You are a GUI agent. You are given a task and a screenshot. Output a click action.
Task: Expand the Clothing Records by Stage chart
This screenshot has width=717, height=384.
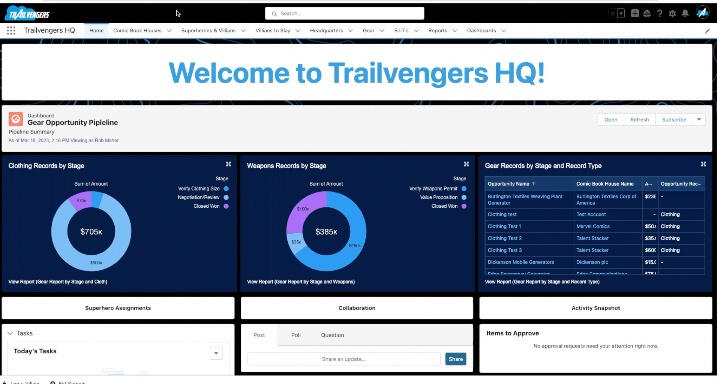point(228,164)
